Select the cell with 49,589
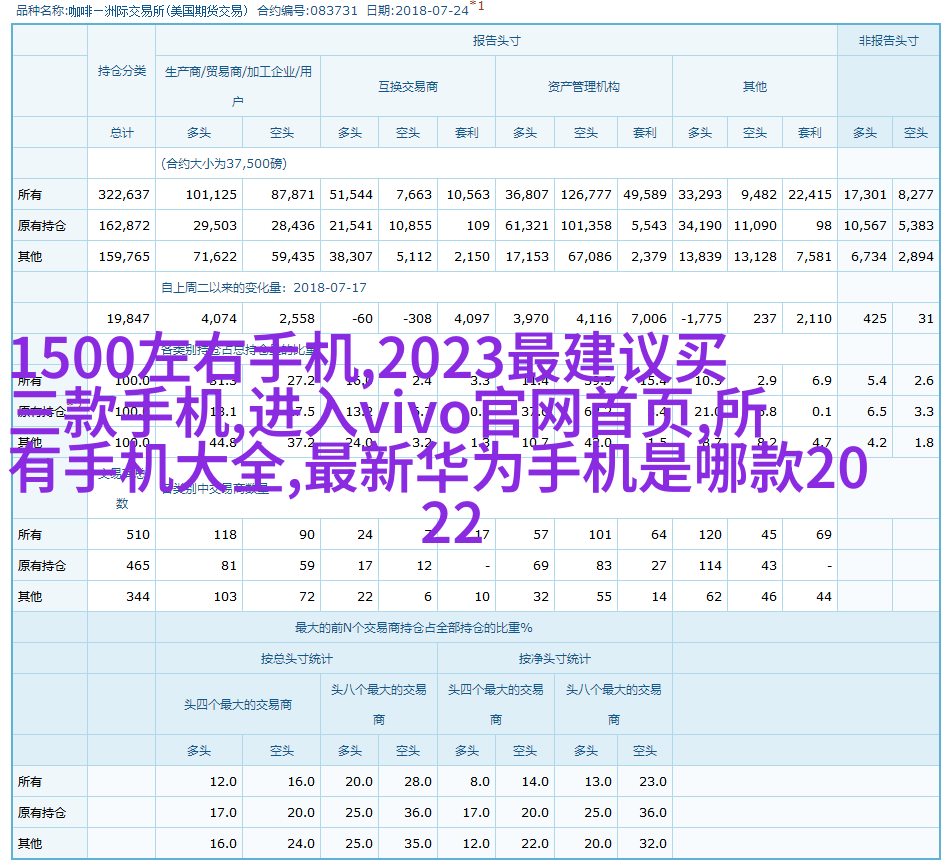The width and height of the screenshot is (950, 867). 645,194
